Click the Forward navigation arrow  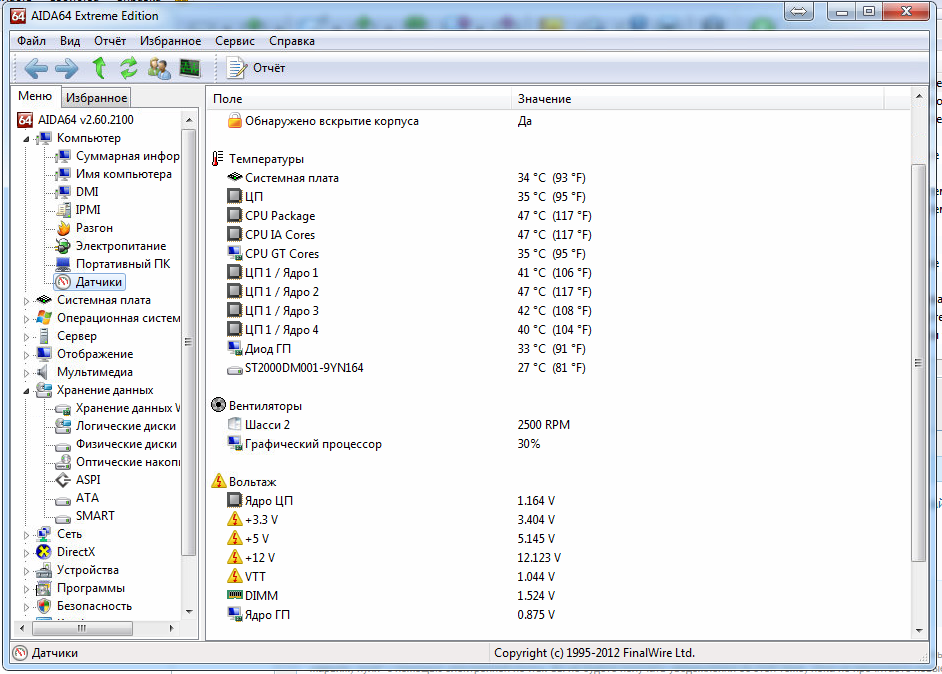click(66, 68)
